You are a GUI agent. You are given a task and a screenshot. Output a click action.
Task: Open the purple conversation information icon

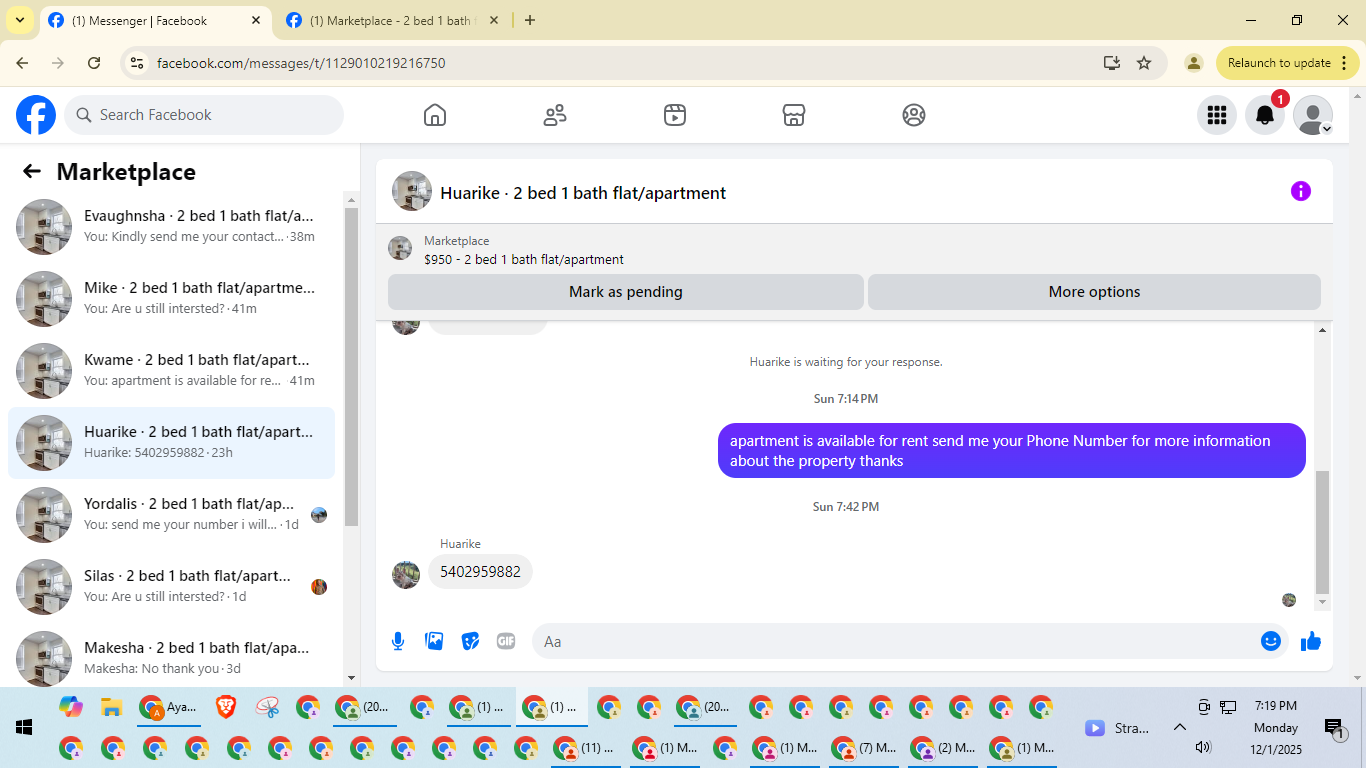(1301, 191)
